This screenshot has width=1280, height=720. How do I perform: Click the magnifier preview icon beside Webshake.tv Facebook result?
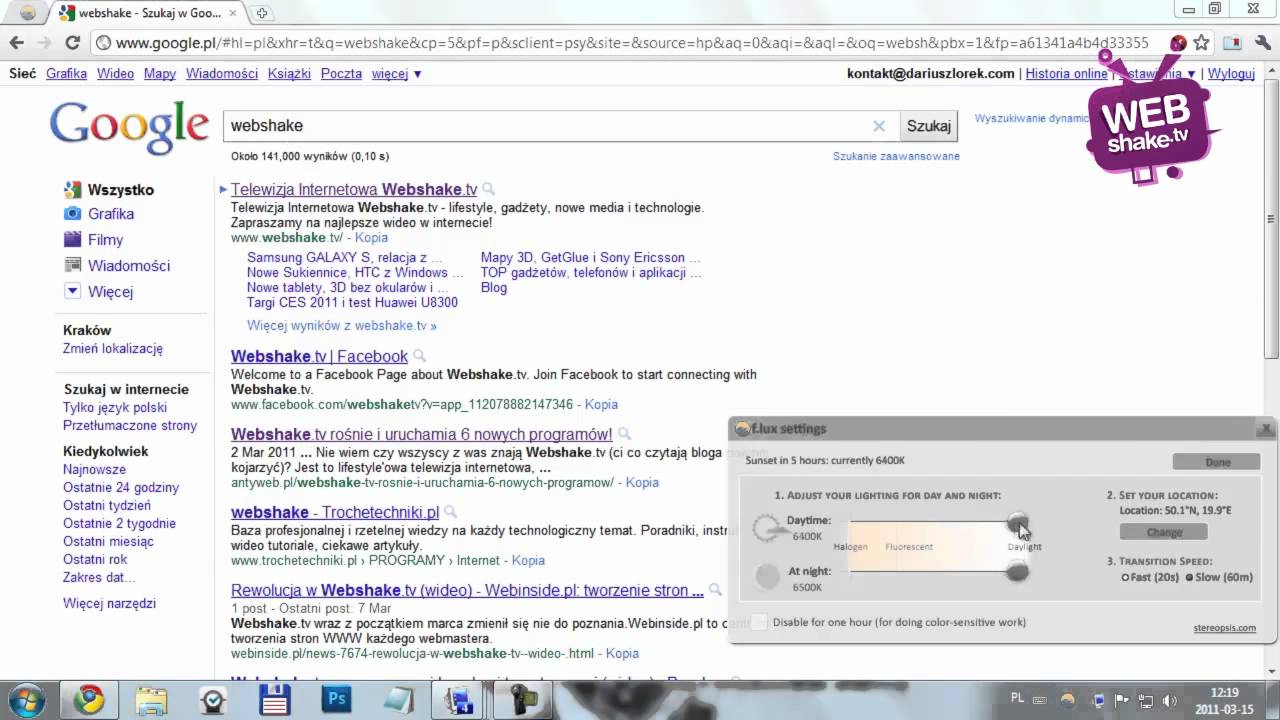pyautogui.click(x=420, y=356)
